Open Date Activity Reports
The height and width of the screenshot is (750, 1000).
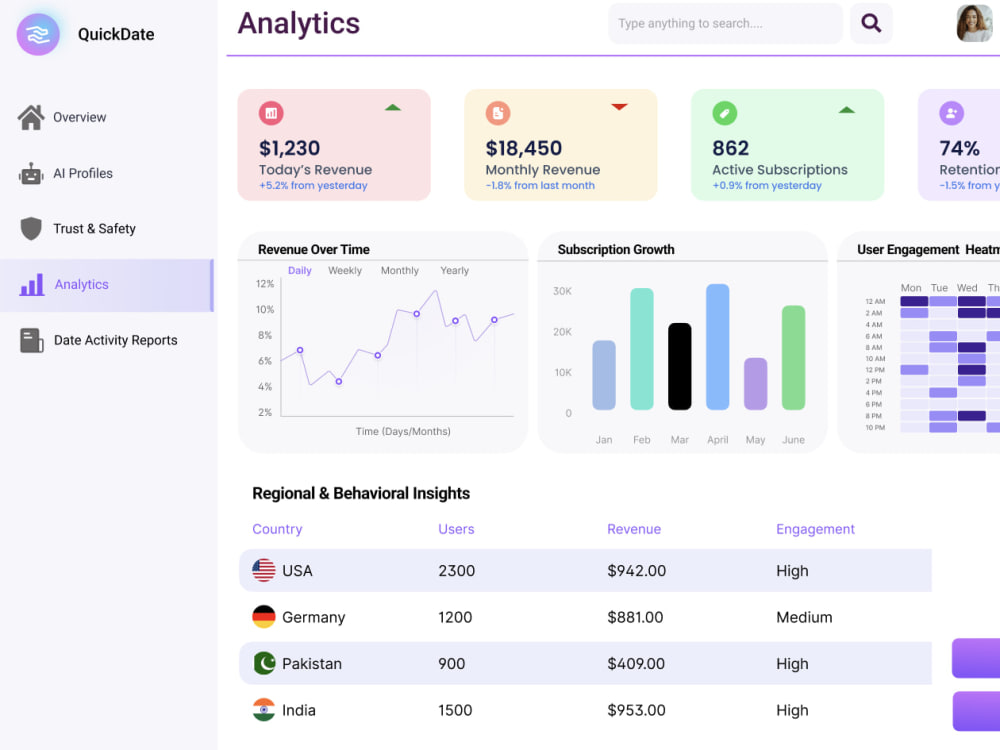tap(115, 341)
